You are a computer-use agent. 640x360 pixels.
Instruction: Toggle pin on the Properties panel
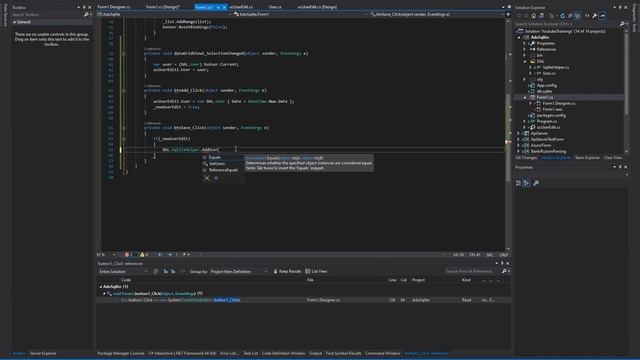click(x=620, y=167)
